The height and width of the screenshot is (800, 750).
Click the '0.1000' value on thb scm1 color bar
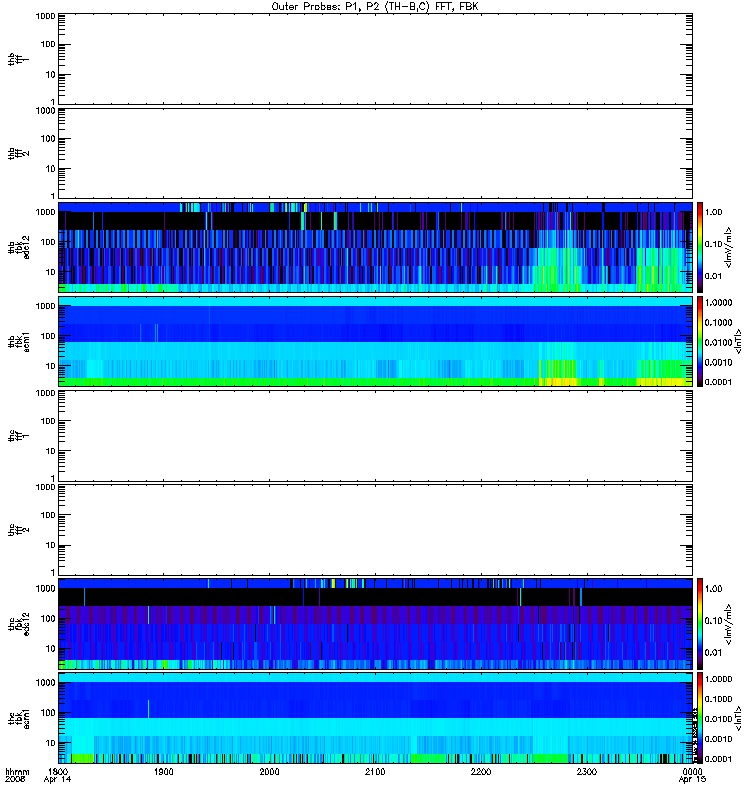[718, 322]
